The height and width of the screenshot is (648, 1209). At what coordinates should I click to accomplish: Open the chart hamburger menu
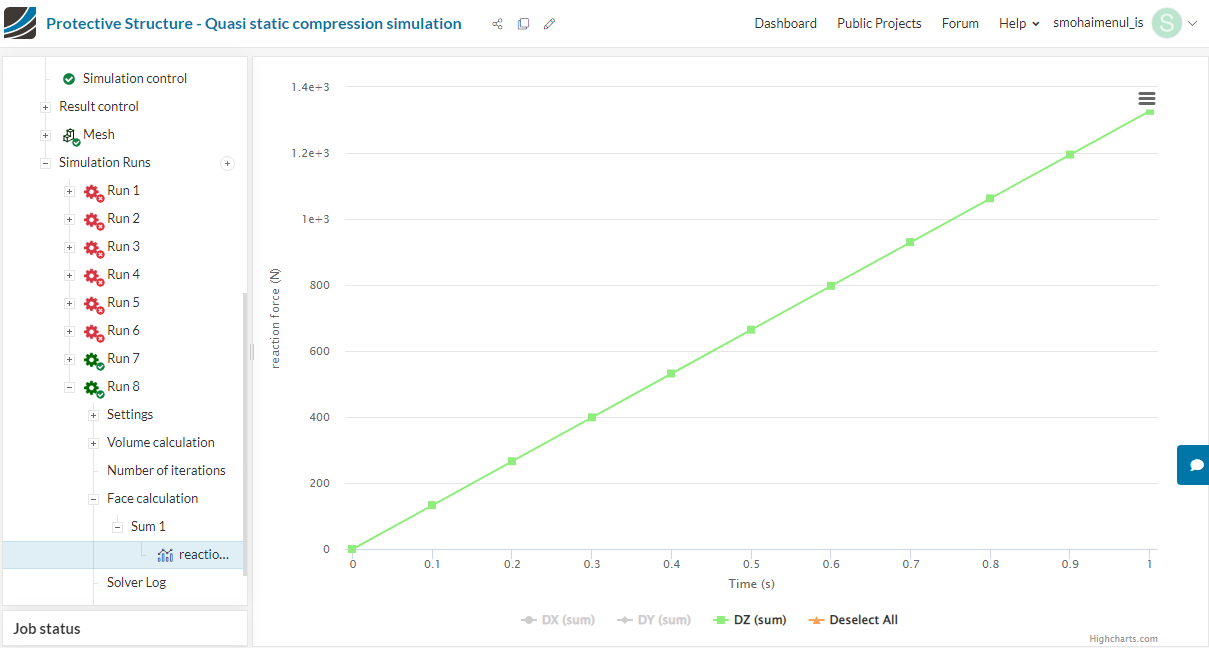(x=1147, y=99)
